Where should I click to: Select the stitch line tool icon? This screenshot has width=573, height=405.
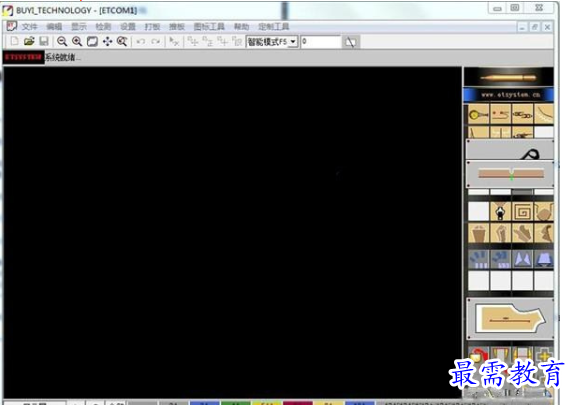click(500, 114)
